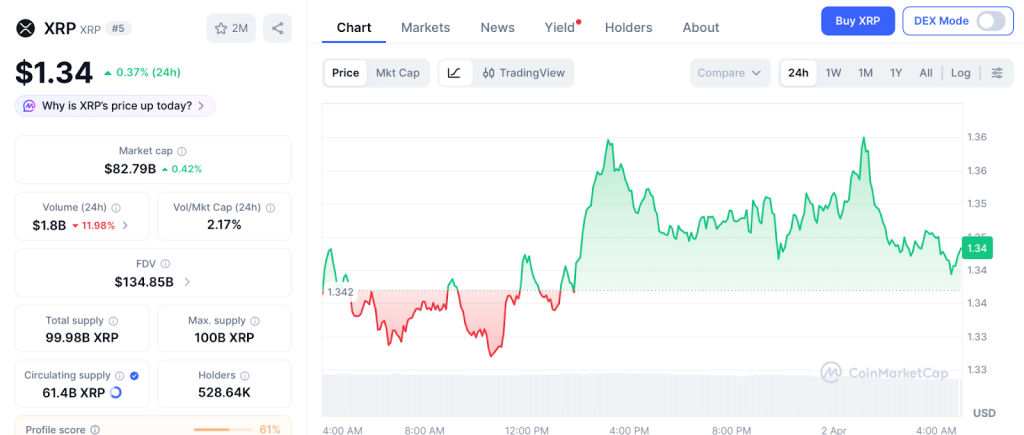1024x435 pixels.
Task: Switch chart to Mkt Cap view
Action: coord(397,73)
